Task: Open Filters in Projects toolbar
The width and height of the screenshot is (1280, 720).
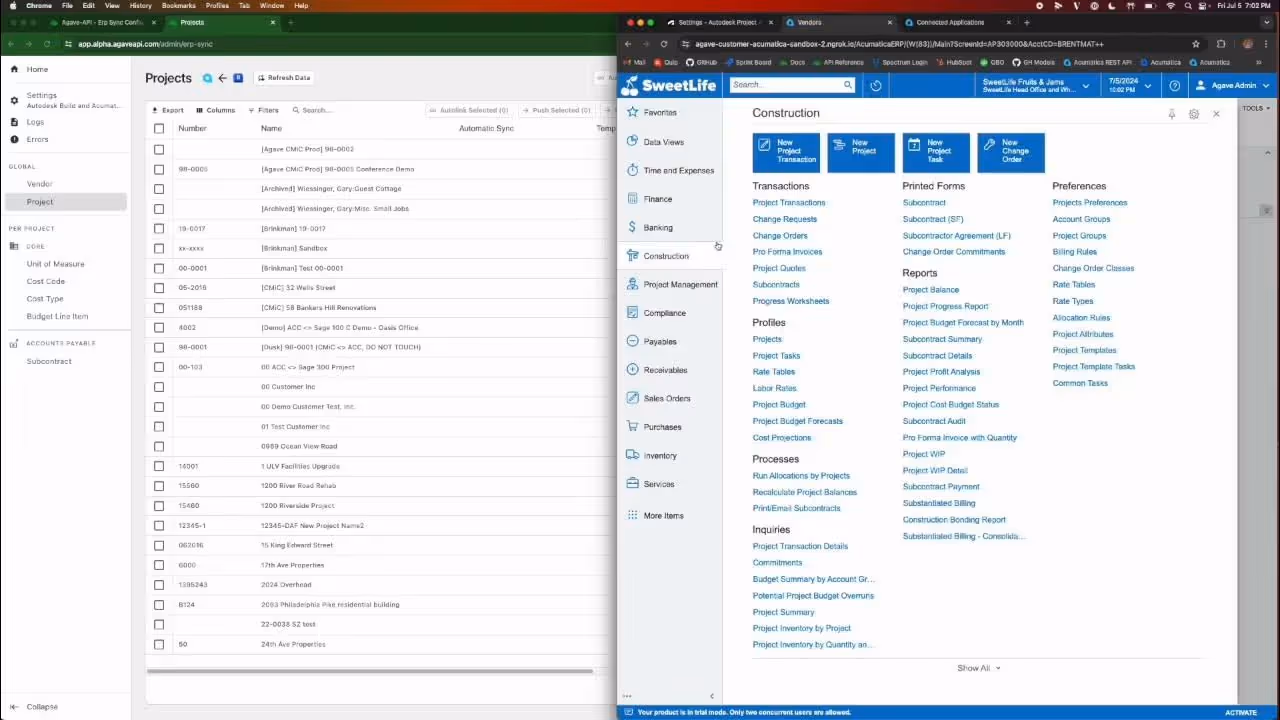Action: point(263,110)
